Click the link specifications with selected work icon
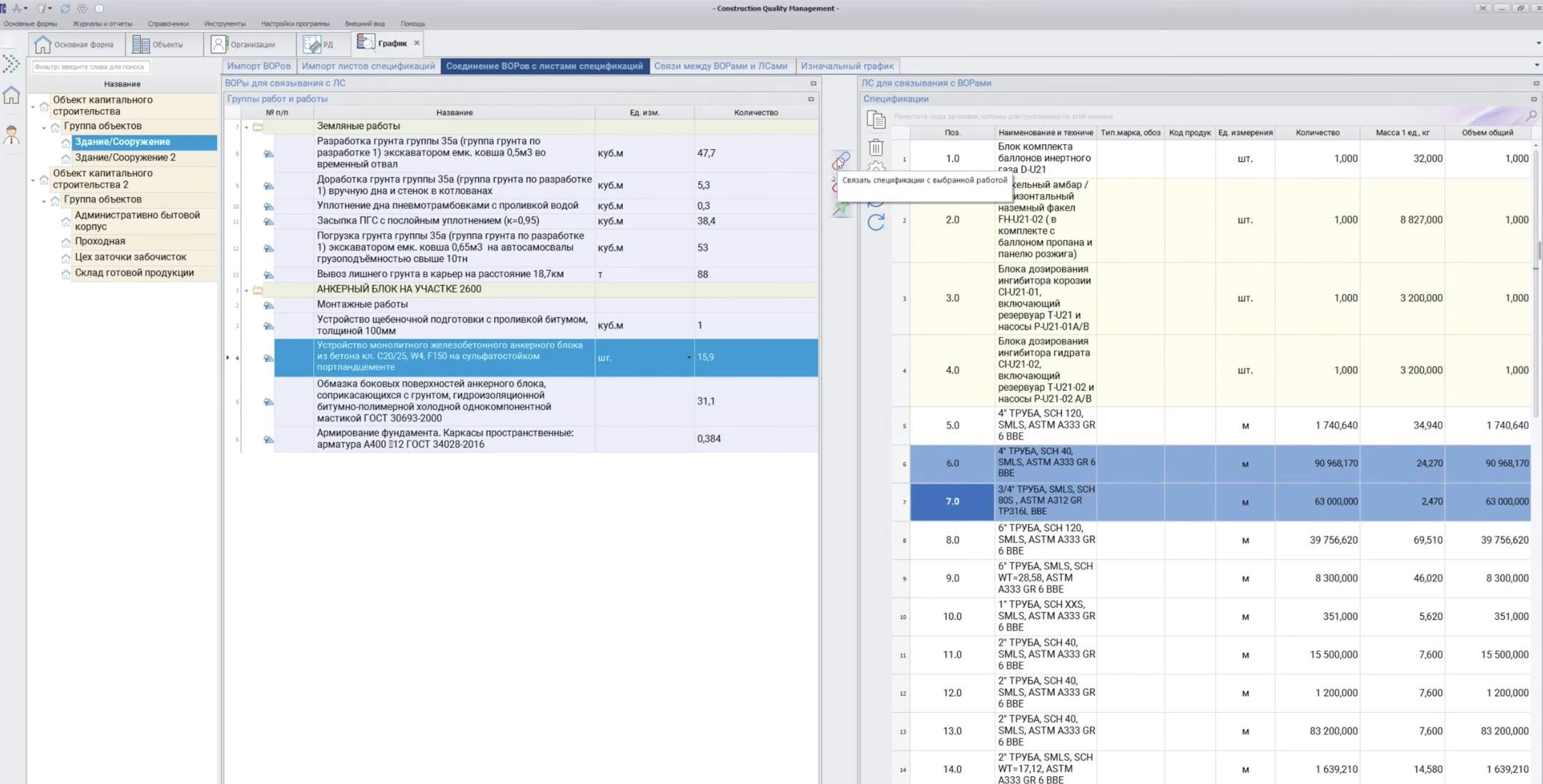The width and height of the screenshot is (1543, 784). pos(841,160)
